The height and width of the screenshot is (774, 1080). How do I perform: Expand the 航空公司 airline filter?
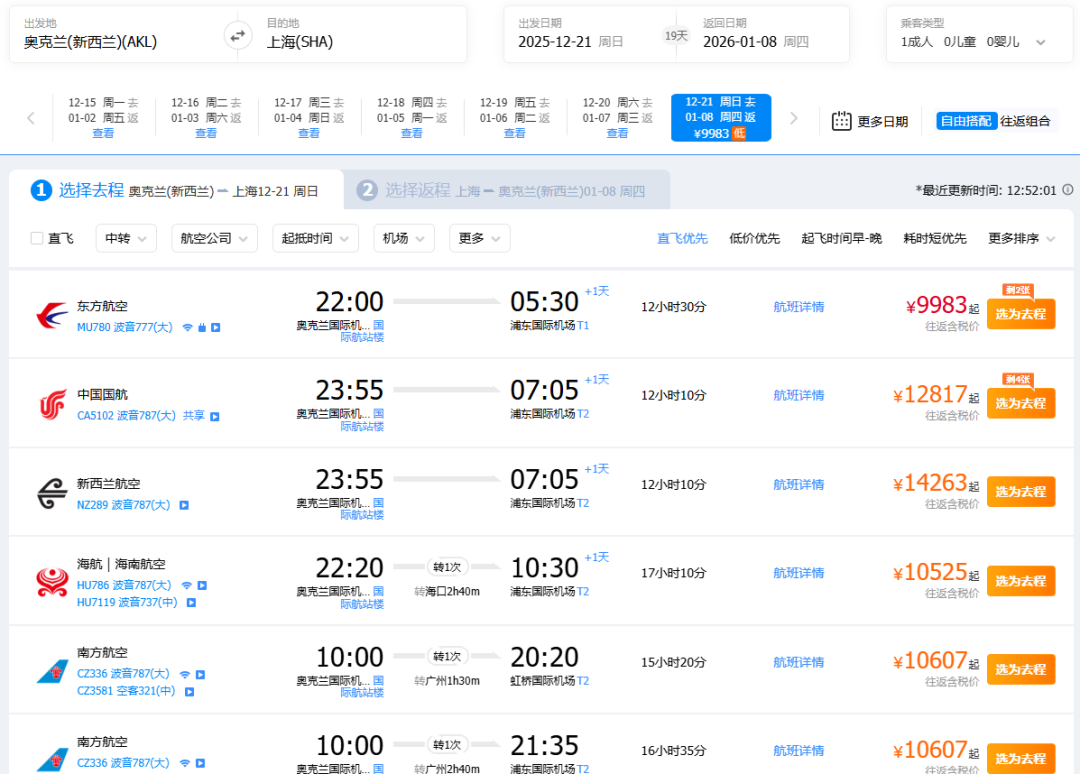coord(214,238)
